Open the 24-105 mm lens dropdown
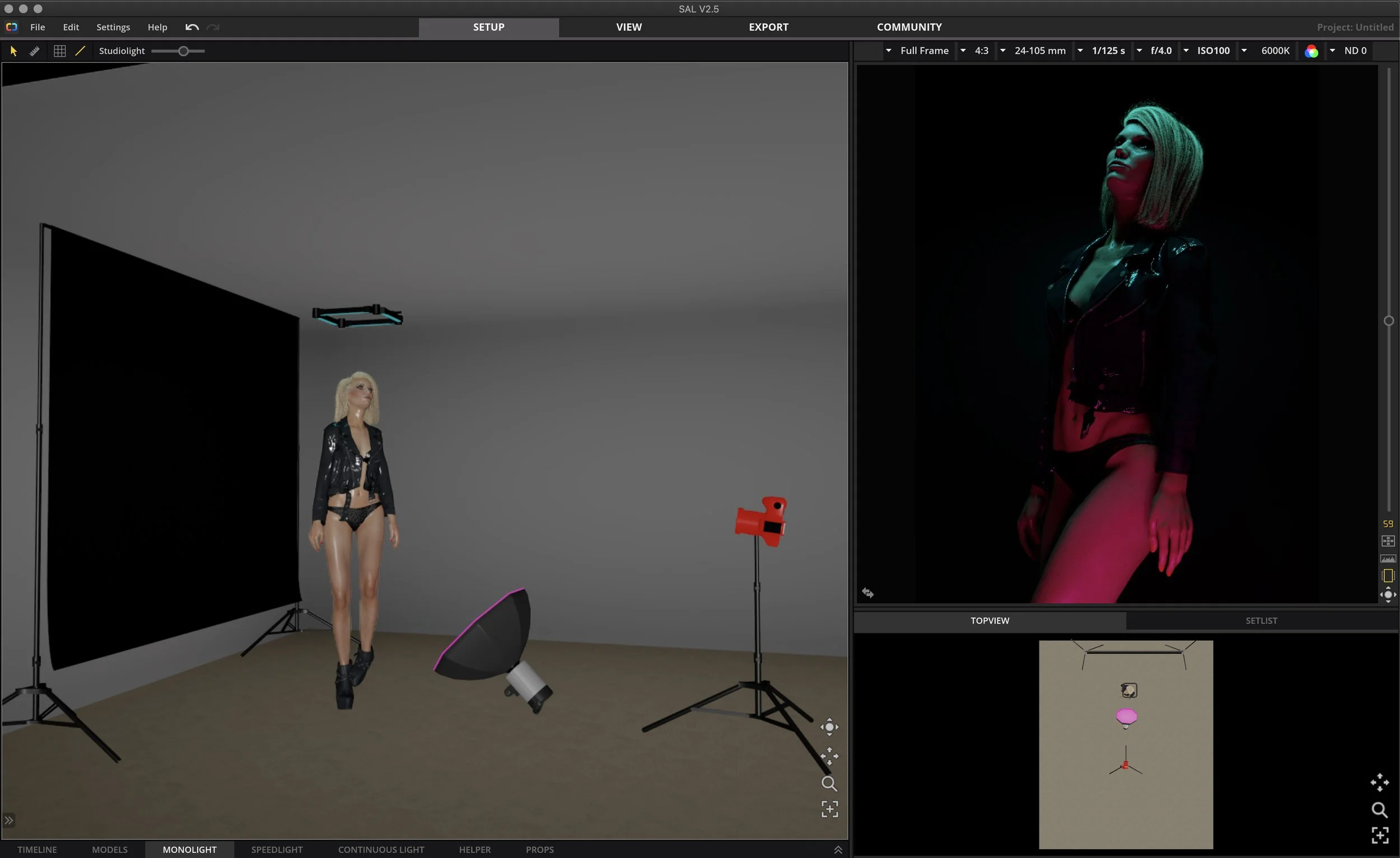1400x858 pixels. tap(1040, 50)
